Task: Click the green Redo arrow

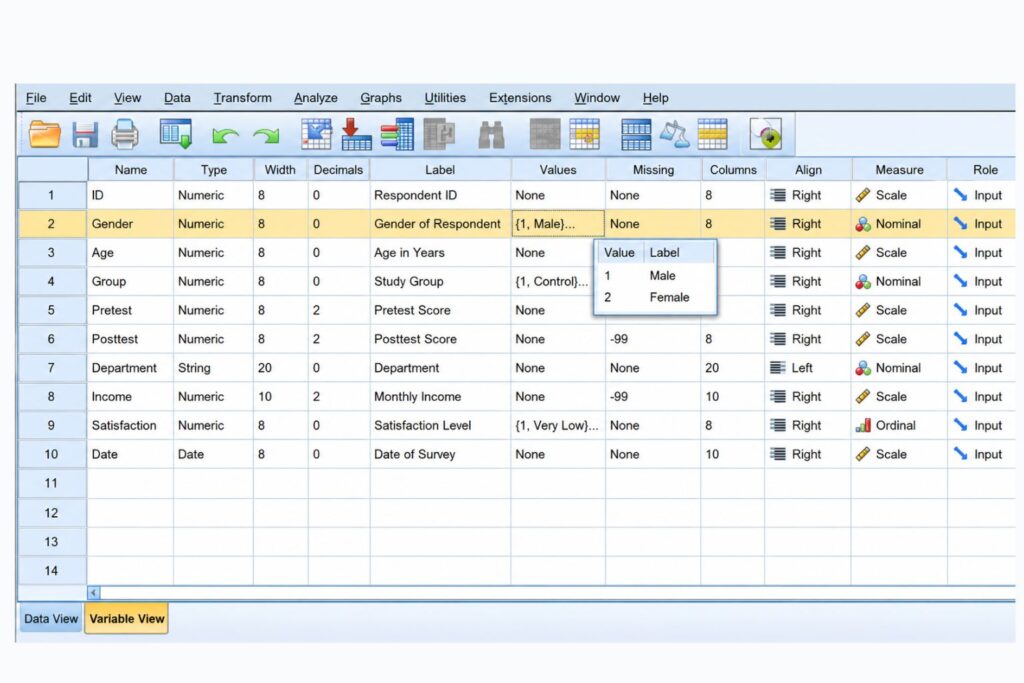Action: tap(266, 135)
